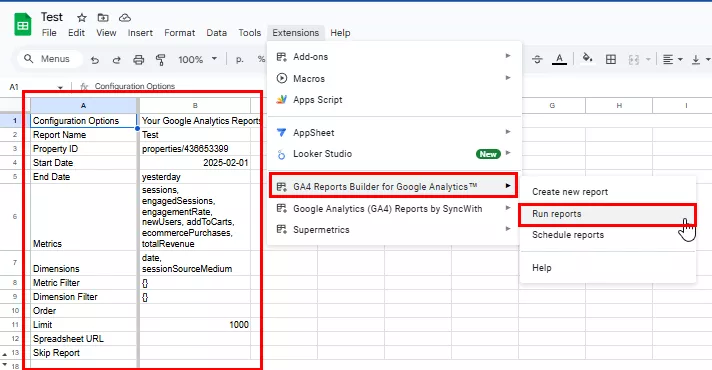Open the Edit menu
Image resolution: width=712 pixels, height=370 pixels.
click(76, 33)
